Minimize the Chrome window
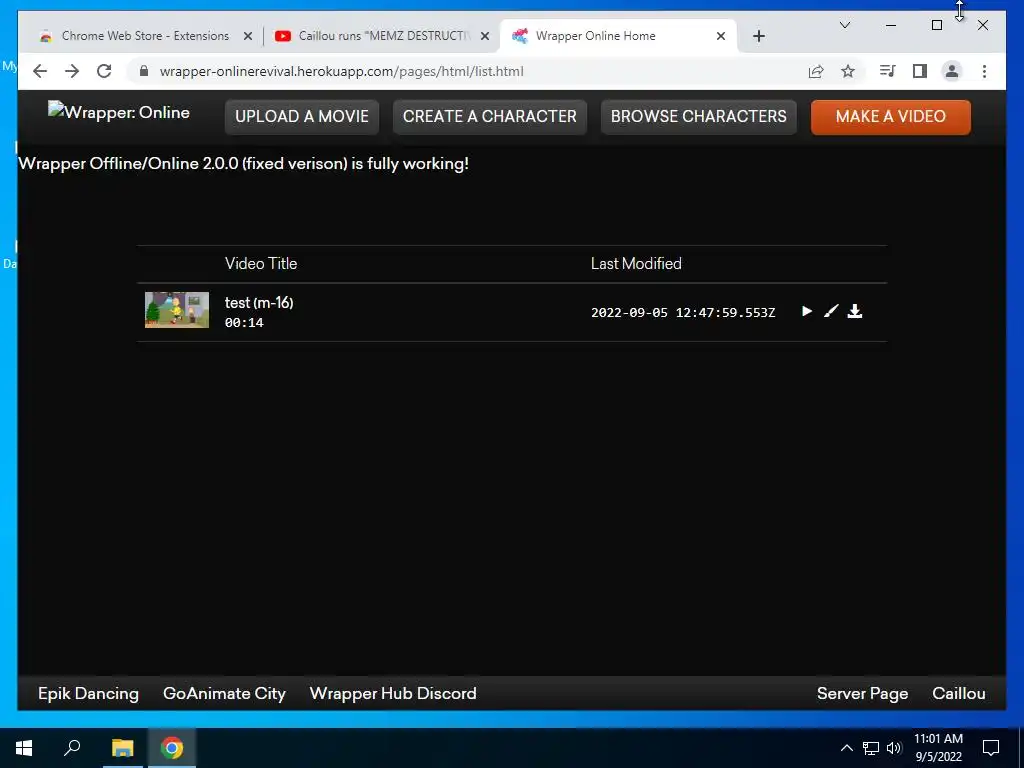Image resolution: width=1024 pixels, height=768 pixels. (891, 25)
